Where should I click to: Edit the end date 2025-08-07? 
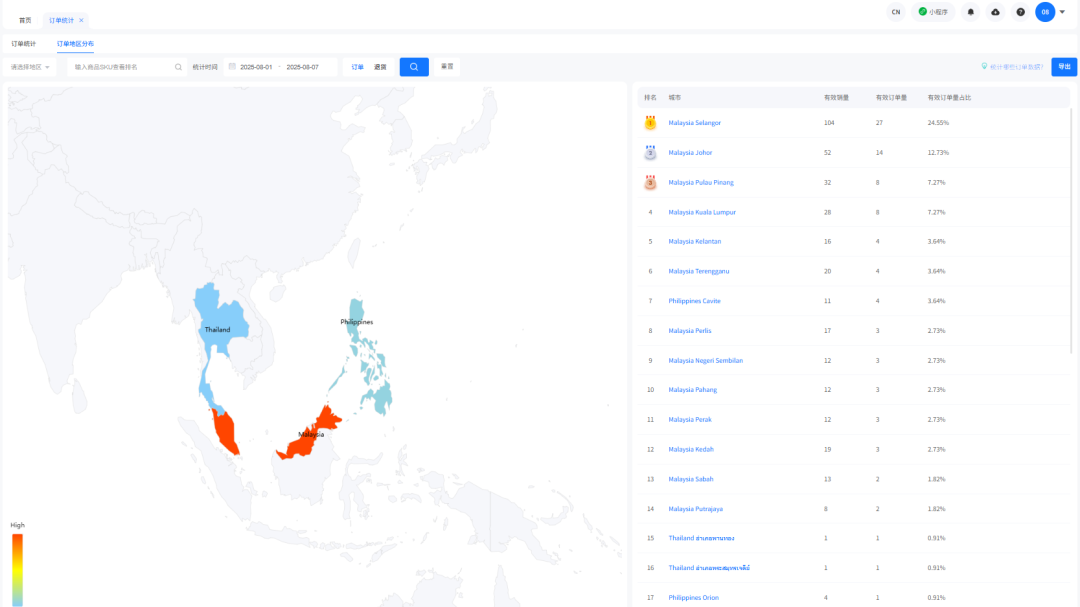point(302,67)
